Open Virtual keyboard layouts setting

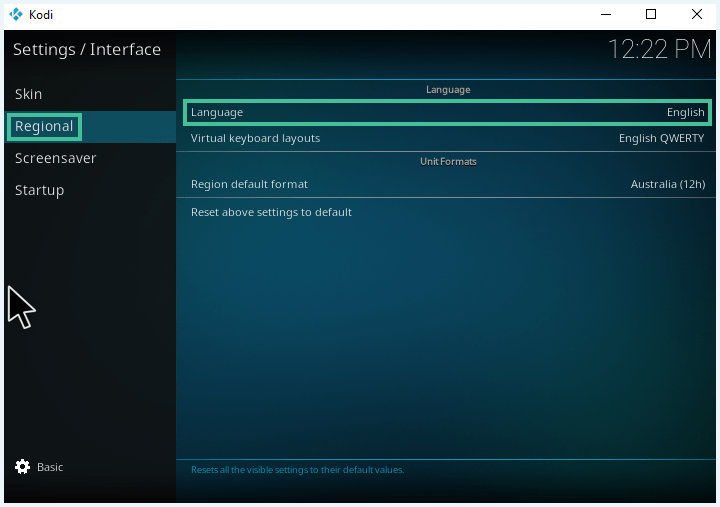click(x=448, y=138)
